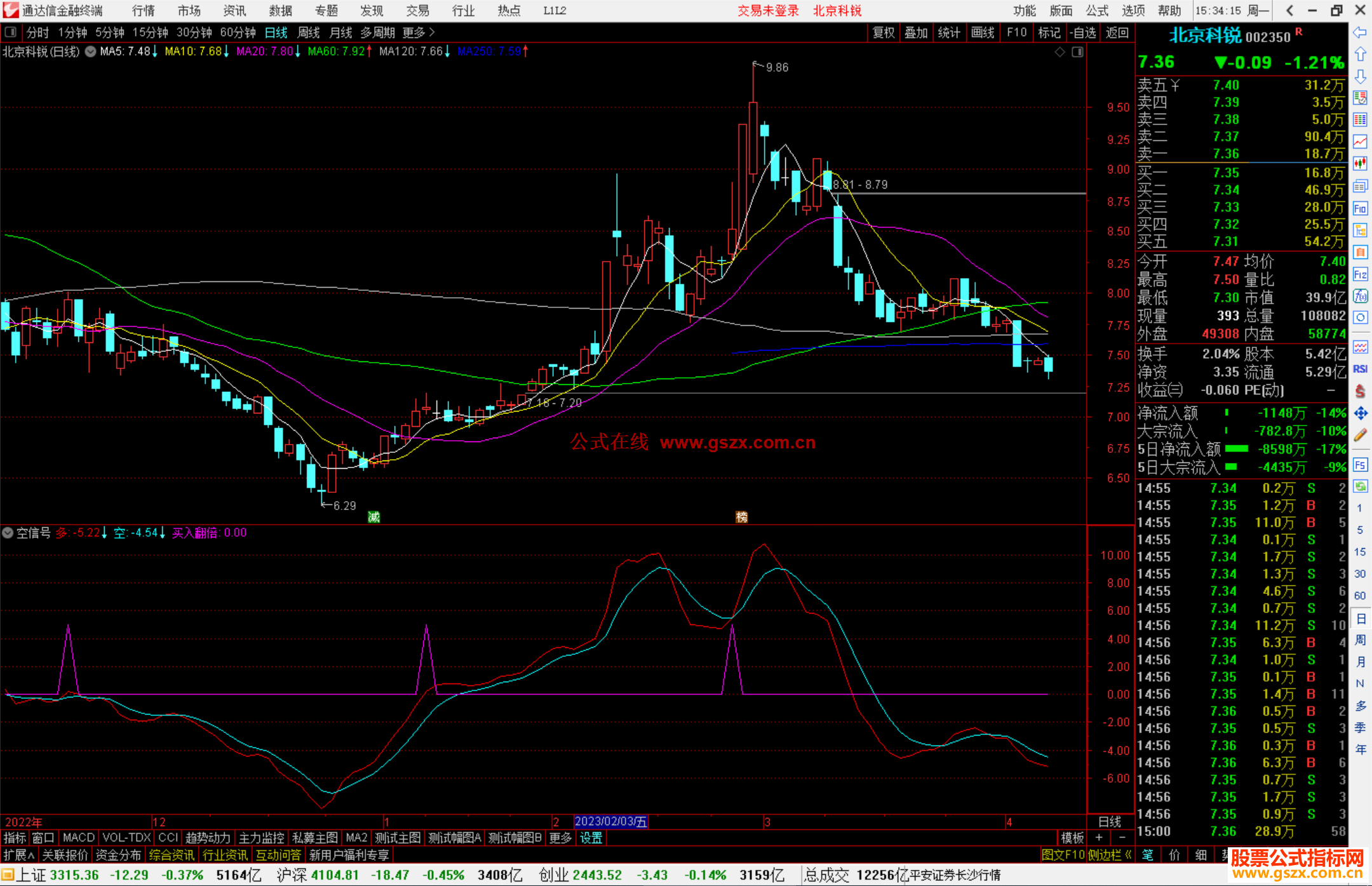Select the MACD indicator tab

coord(79,838)
